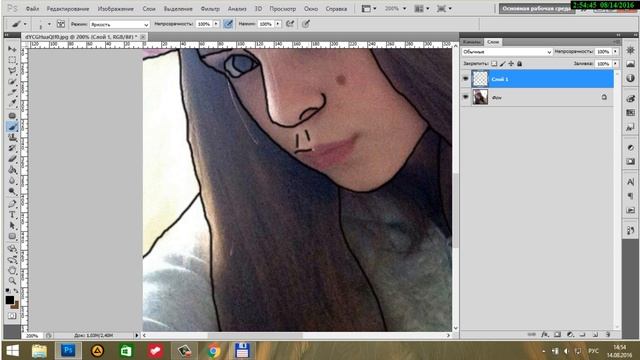
Task: Set foreground color swatch
Action: 10,300
